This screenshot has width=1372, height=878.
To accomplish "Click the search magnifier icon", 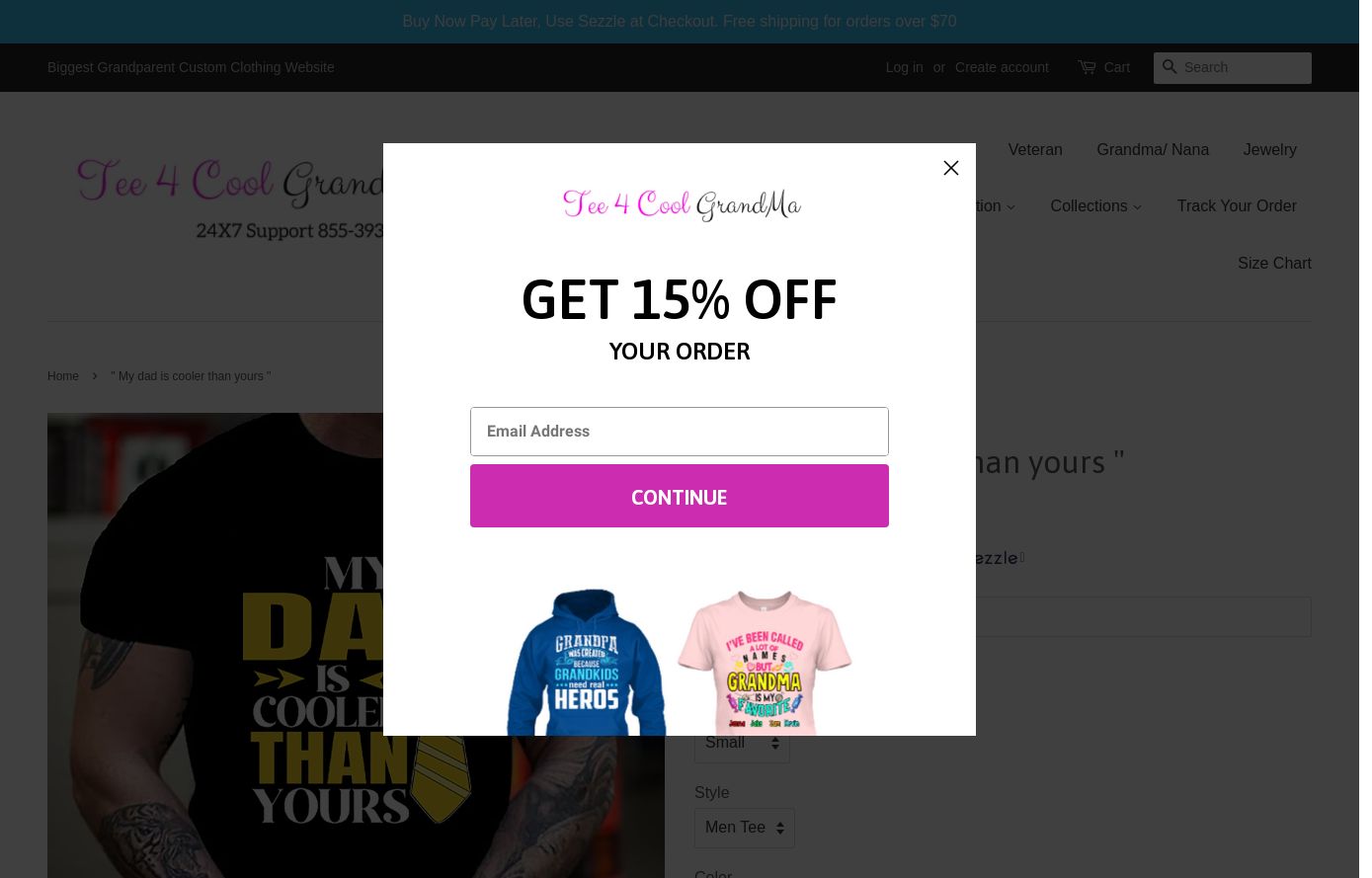I will (x=1170, y=67).
